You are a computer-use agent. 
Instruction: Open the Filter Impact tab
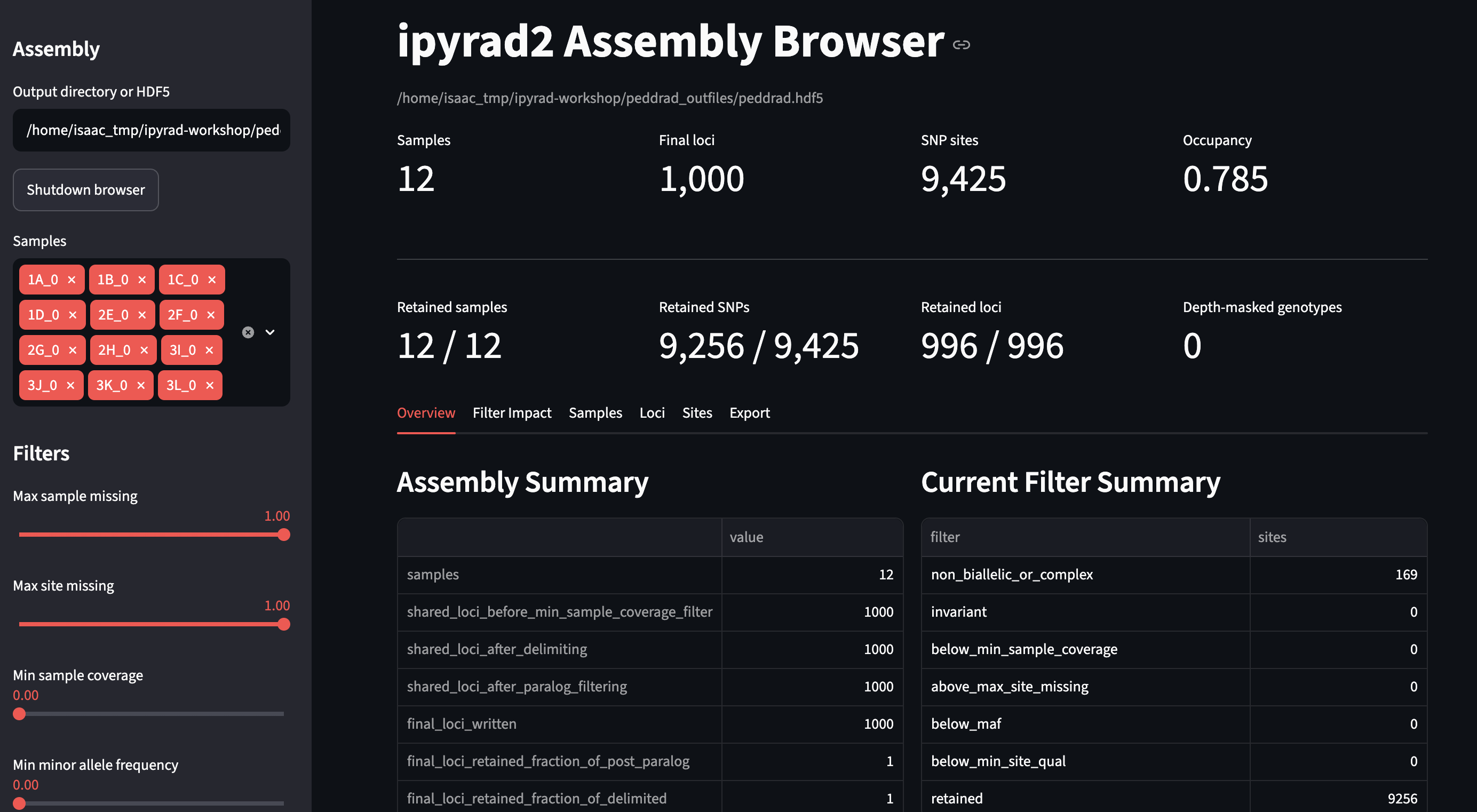click(511, 413)
